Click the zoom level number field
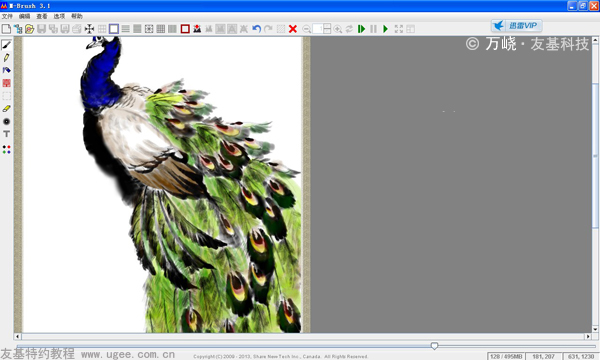Screen dimensions: 600x360 [x=318, y=29]
